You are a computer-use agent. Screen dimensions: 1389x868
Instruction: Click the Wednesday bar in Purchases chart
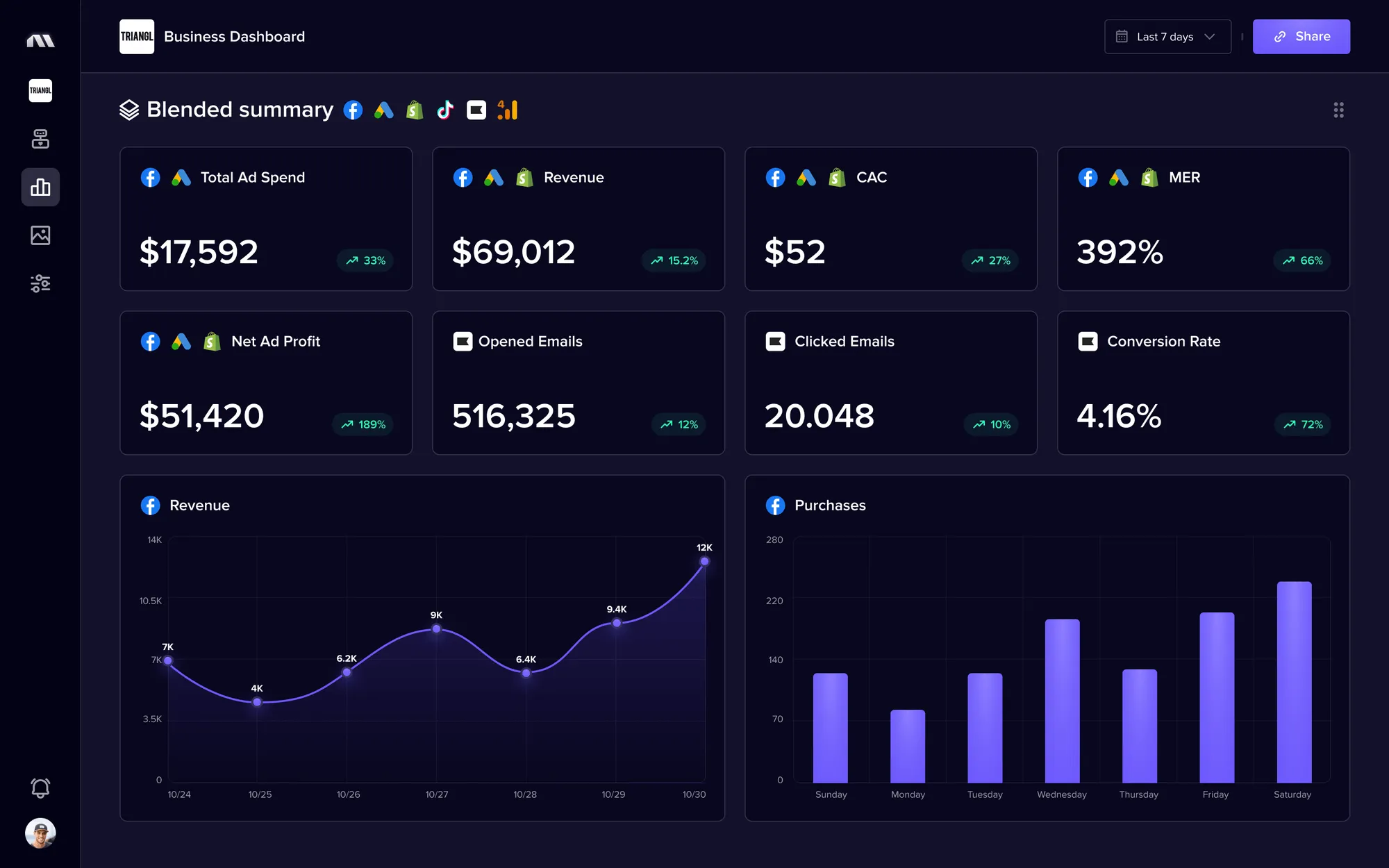click(x=1062, y=701)
